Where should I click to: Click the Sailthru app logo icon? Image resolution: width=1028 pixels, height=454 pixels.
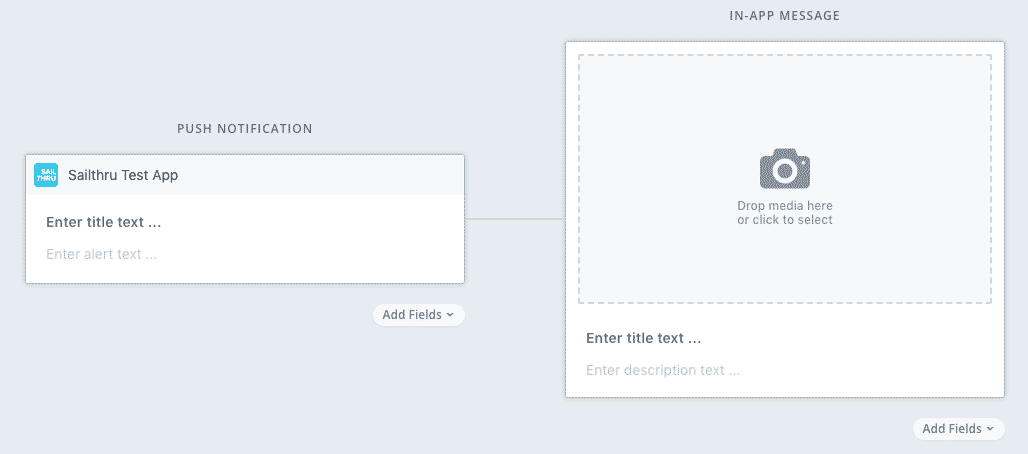click(46, 175)
